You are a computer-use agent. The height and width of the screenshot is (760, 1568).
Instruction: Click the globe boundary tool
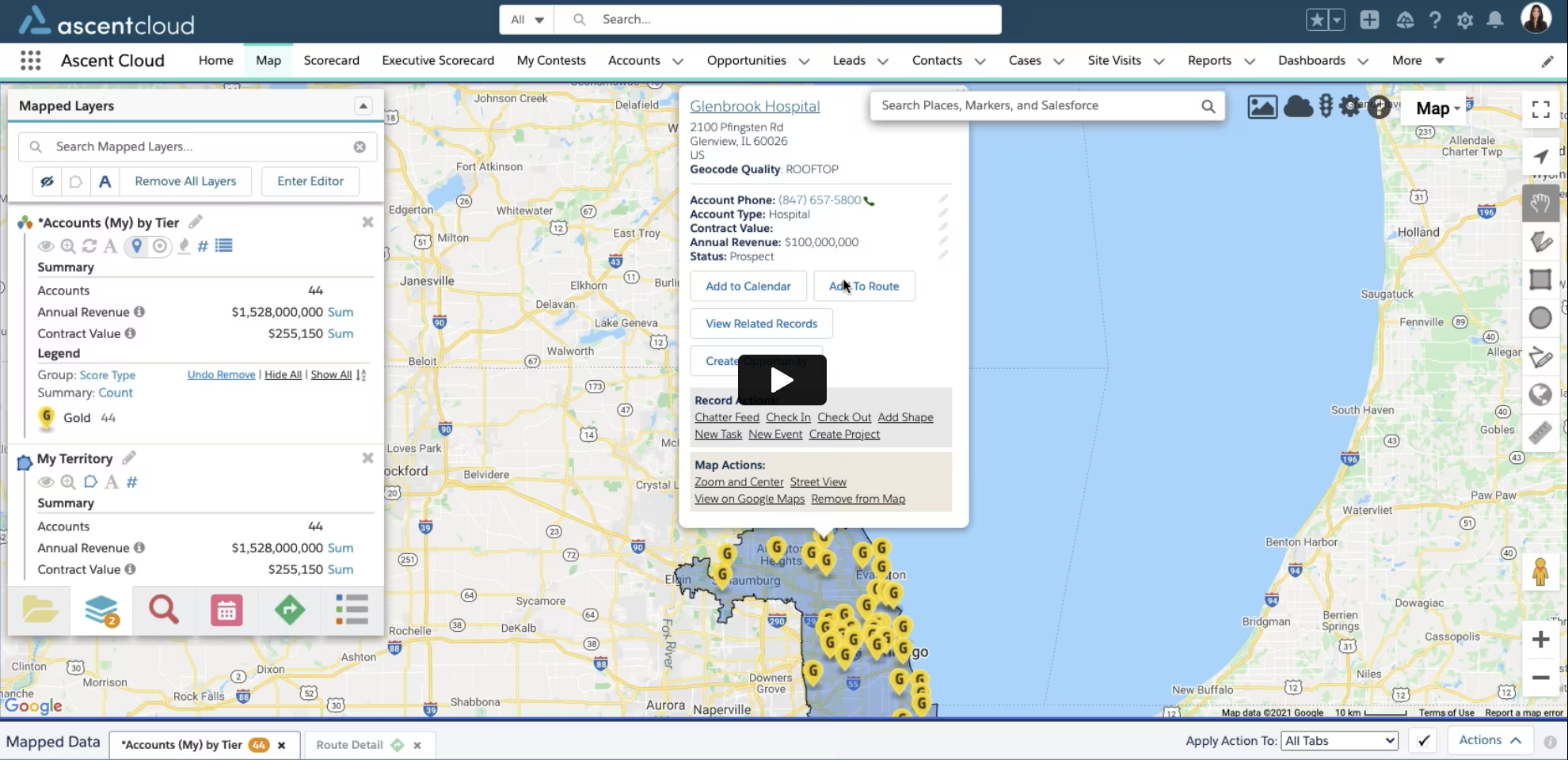click(x=1540, y=394)
